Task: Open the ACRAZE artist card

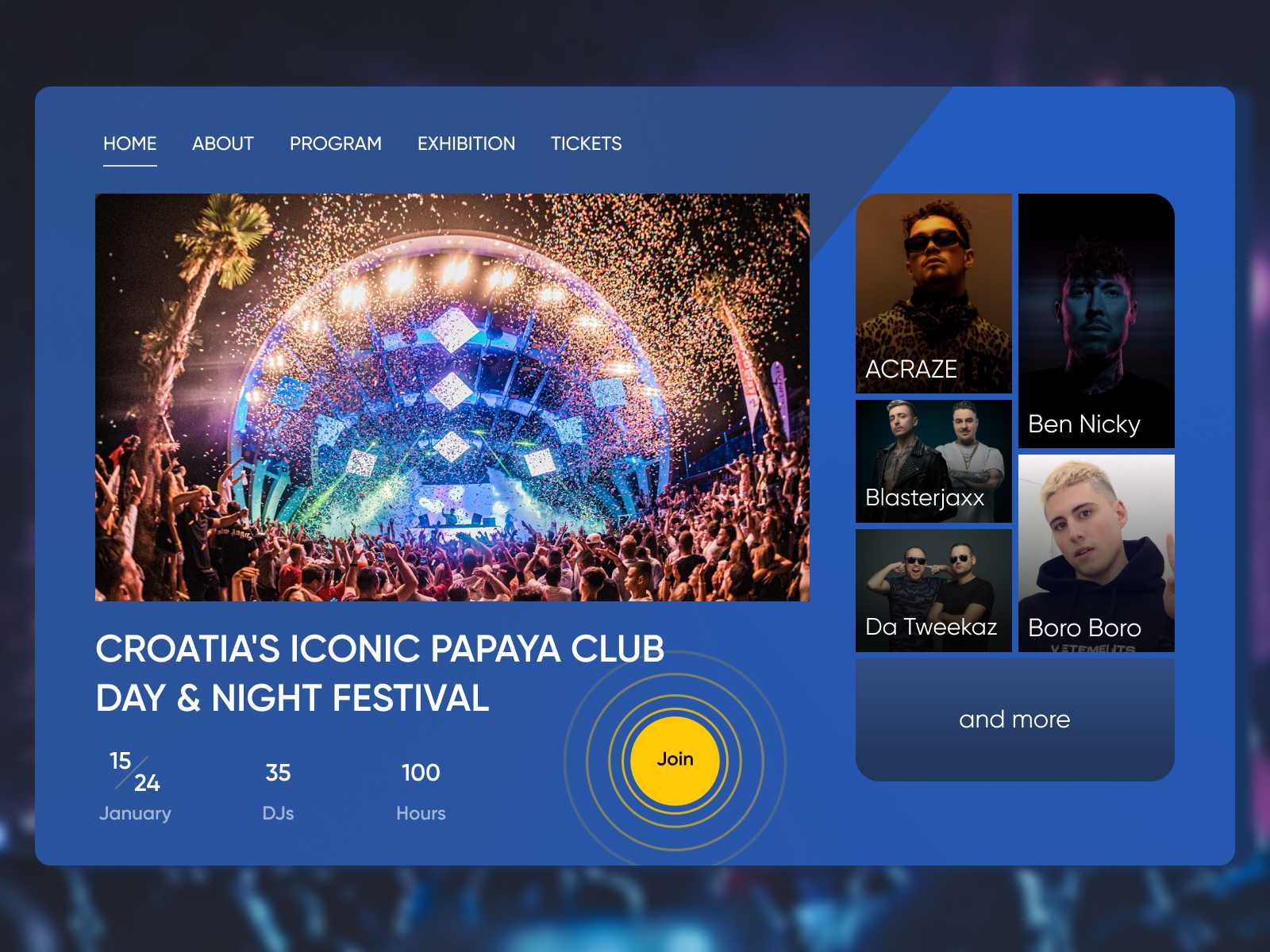Action: click(x=934, y=294)
